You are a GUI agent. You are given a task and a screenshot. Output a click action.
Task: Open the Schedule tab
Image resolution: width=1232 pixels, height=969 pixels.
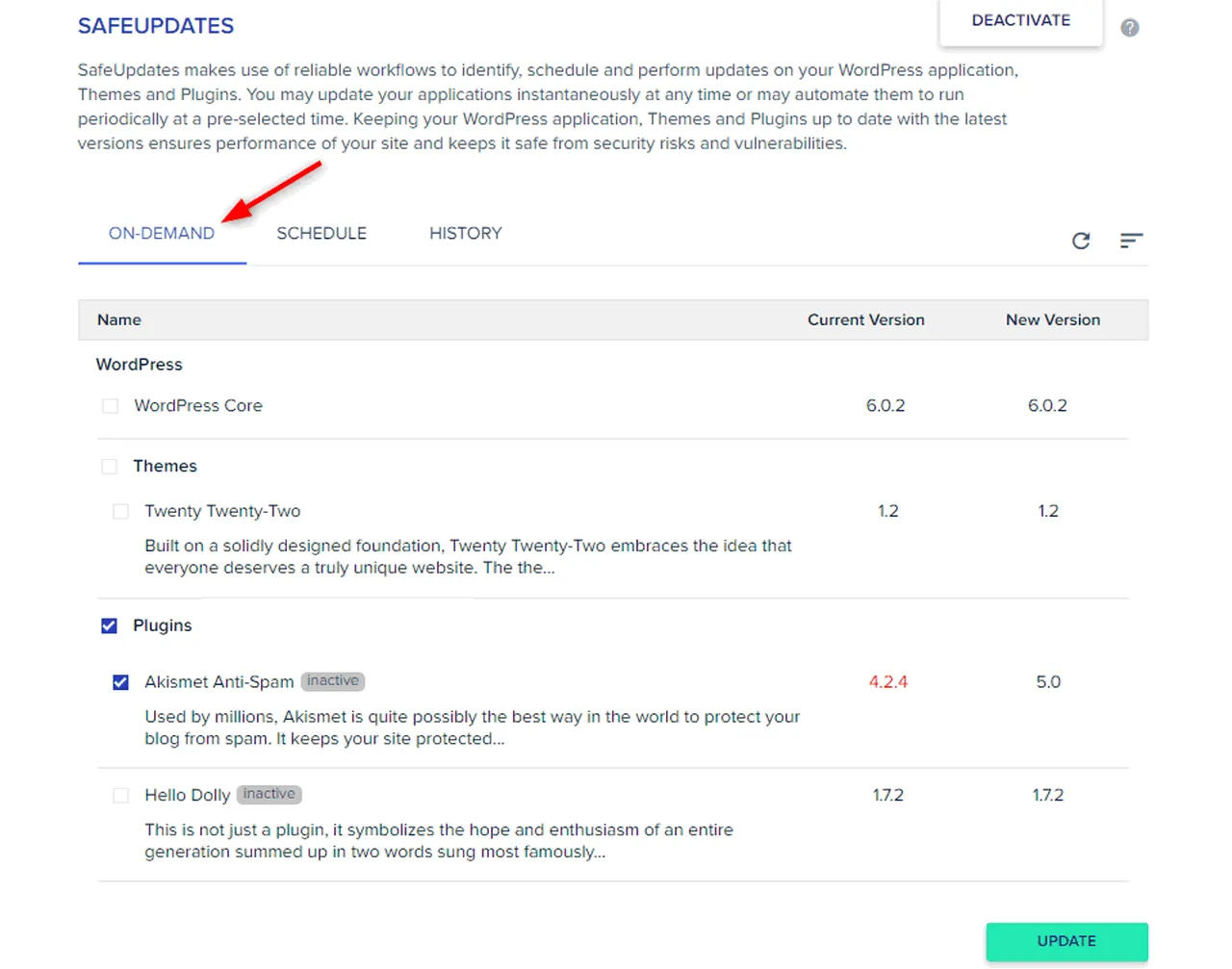pos(321,234)
